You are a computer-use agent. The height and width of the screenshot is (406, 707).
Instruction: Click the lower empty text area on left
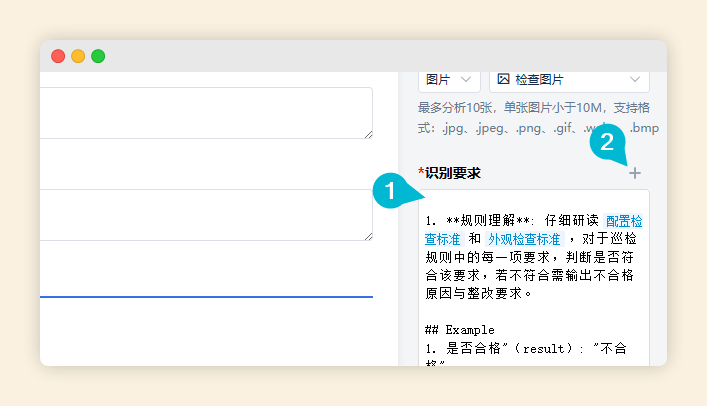(x=206, y=215)
